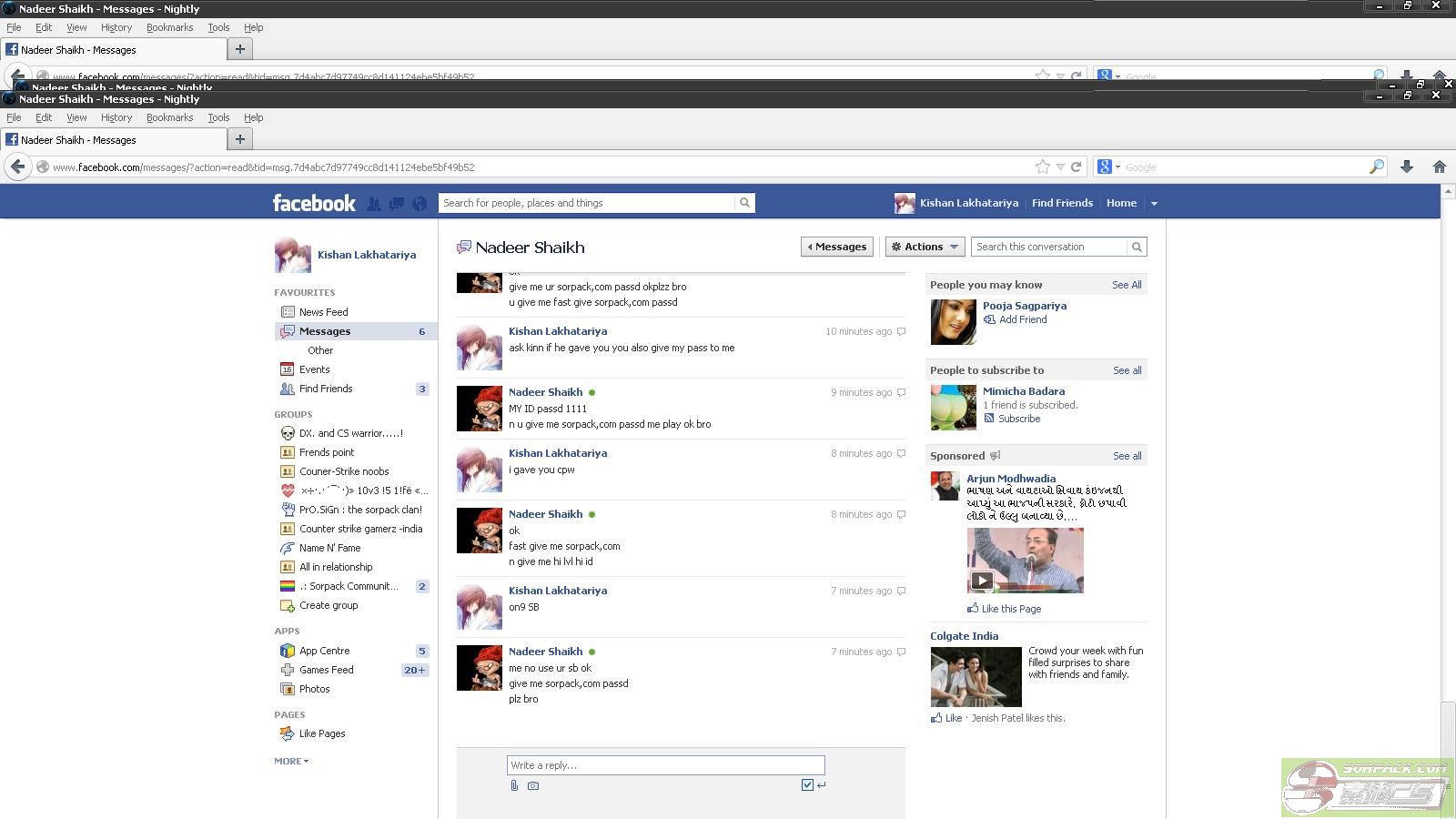Open the Actions dropdown menu
Image resolution: width=1456 pixels, height=819 pixels.
(925, 247)
